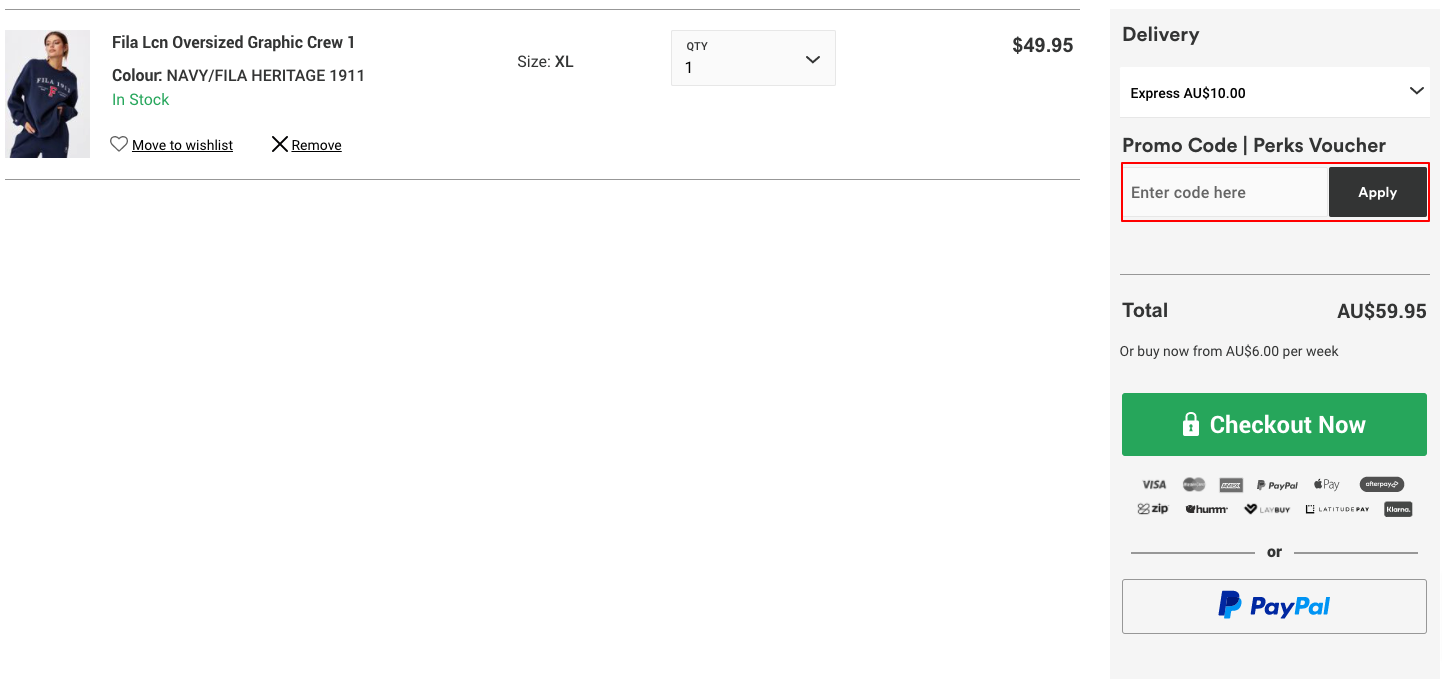The image size is (1442, 680).
Task: Click the LatitudePay payment icon
Action: [x=1337, y=509]
